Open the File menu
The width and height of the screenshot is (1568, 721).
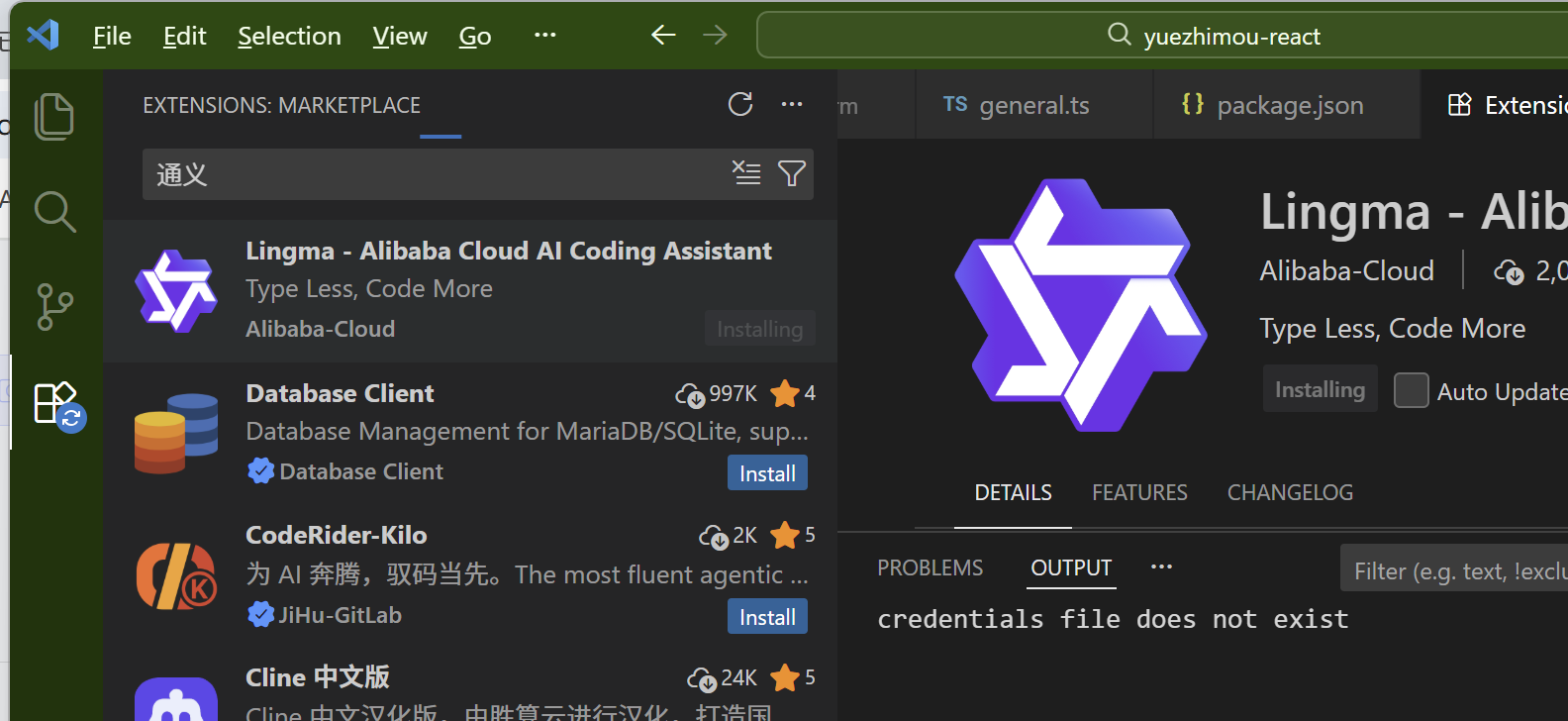[x=112, y=37]
